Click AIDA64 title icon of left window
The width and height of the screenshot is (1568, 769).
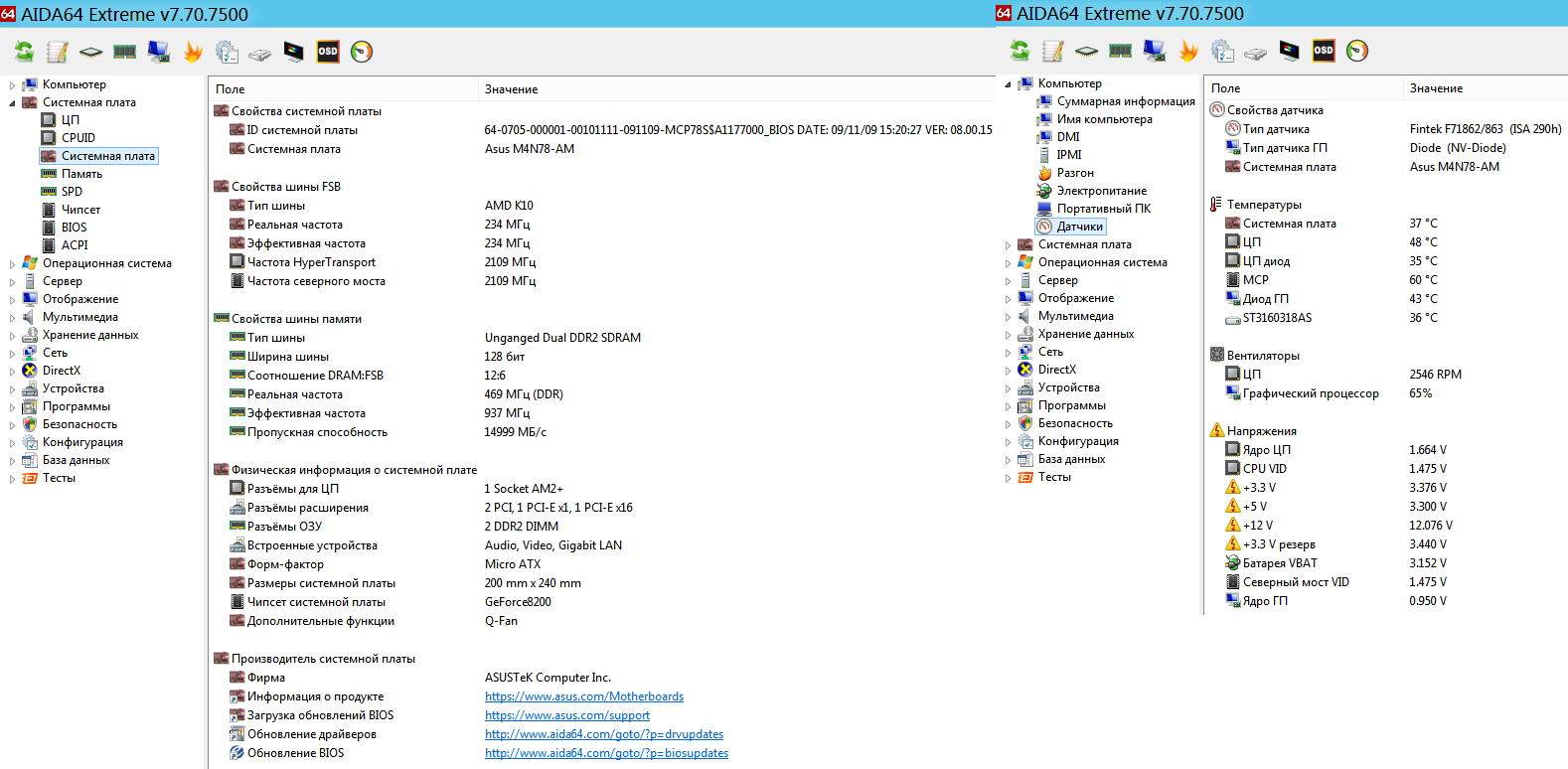pyautogui.click(x=8, y=14)
